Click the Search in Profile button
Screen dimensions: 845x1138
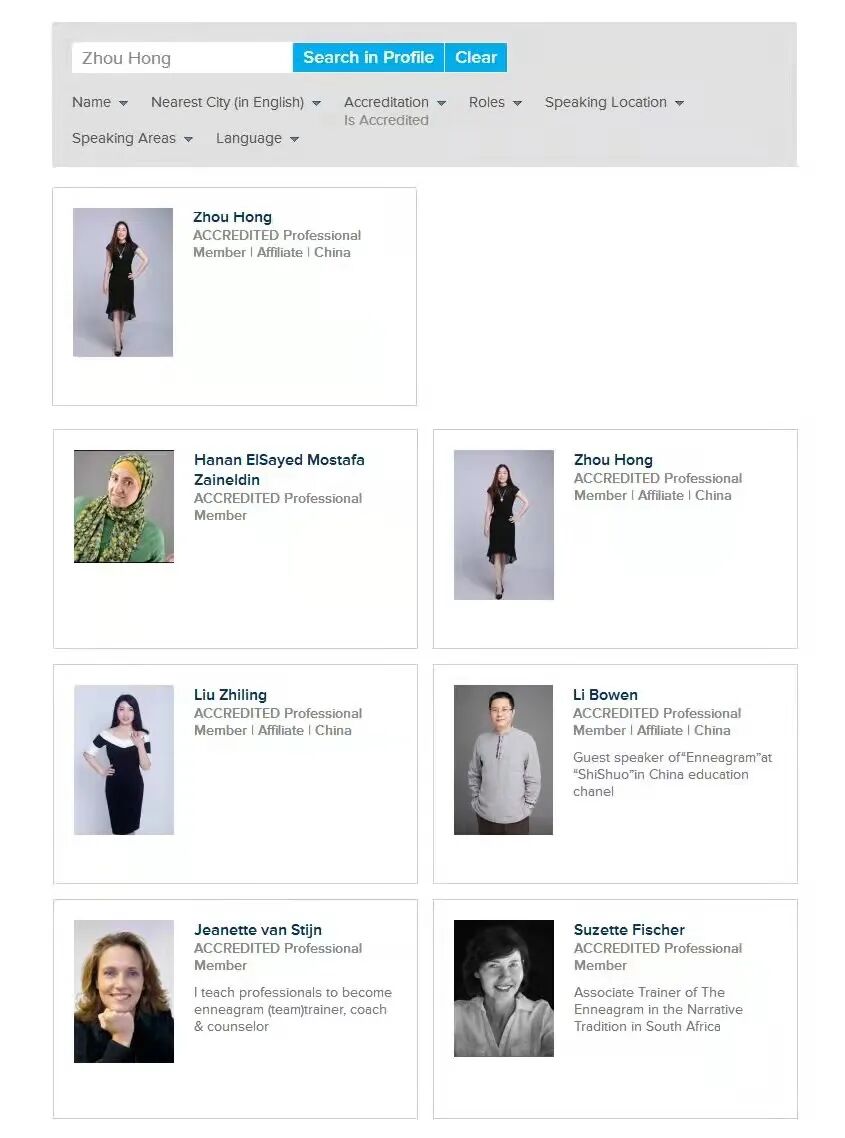368,57
